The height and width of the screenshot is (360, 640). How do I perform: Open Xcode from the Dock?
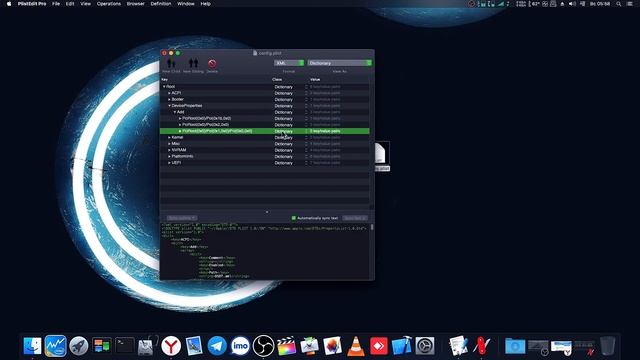402,346
